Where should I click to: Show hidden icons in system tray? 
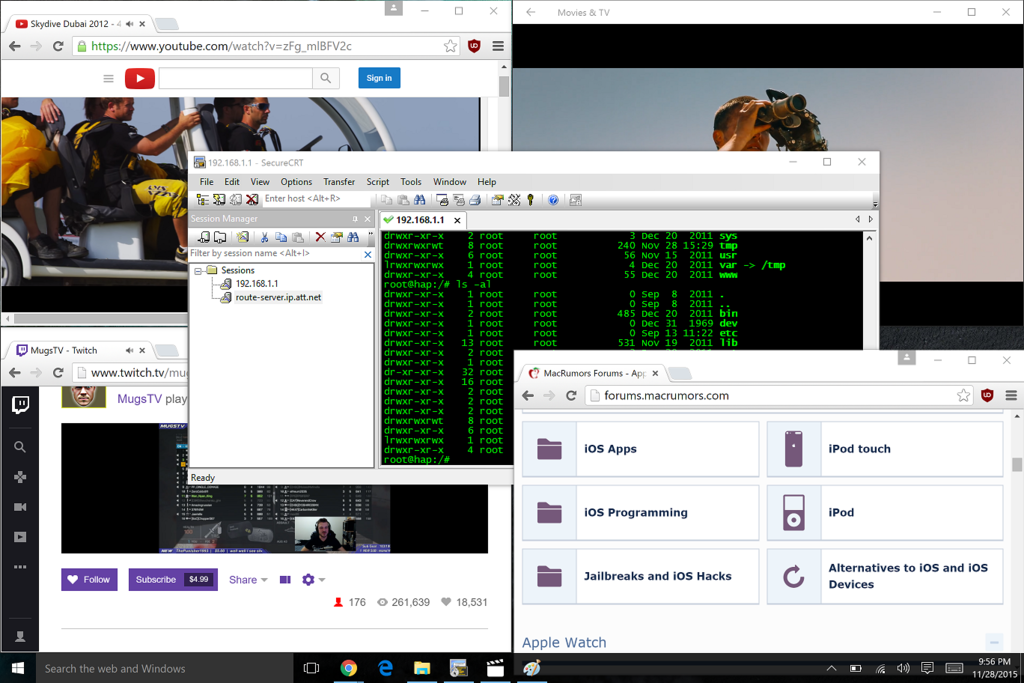[831, 668]
